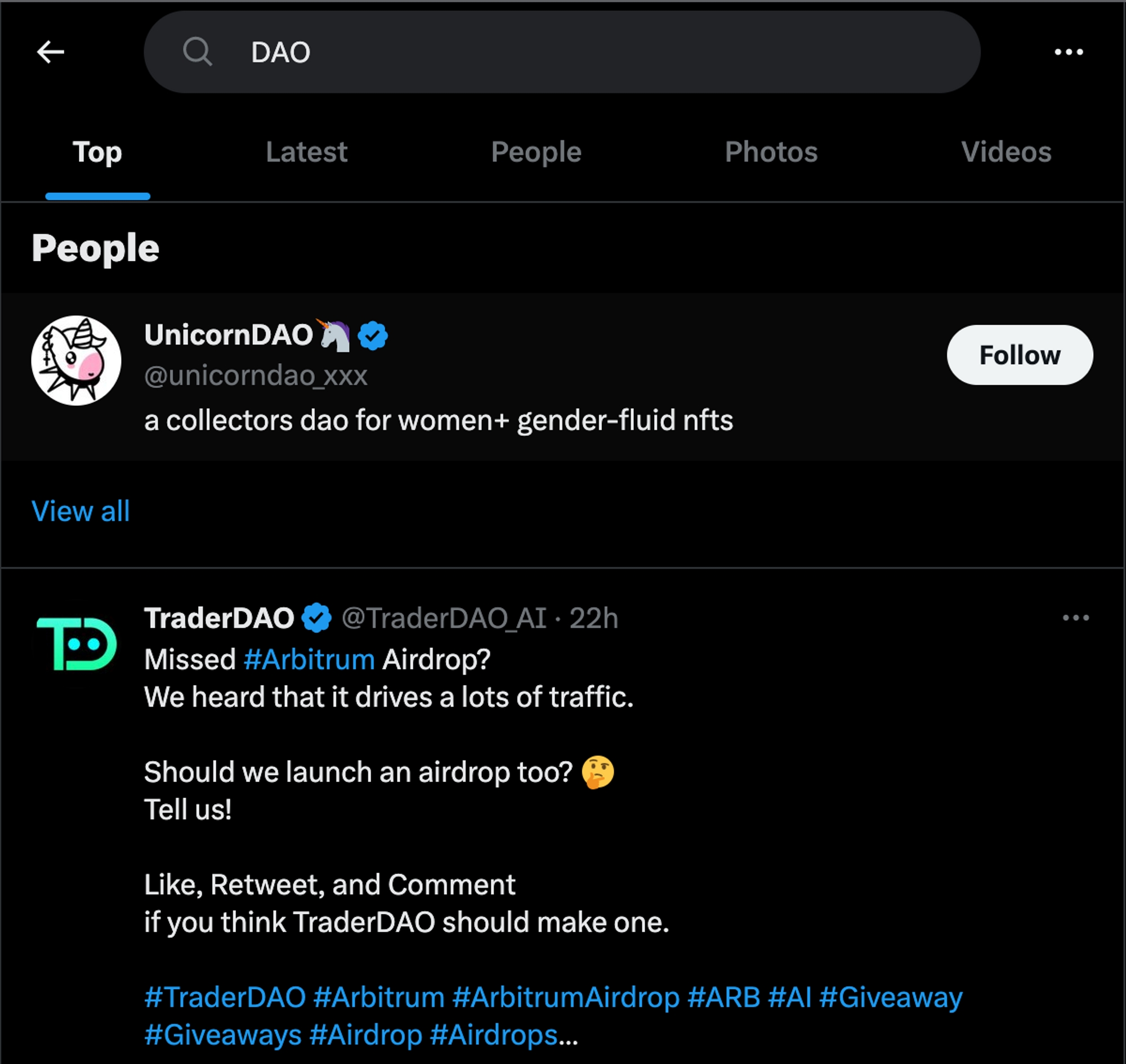Image resolution: width=1126 pixels, height=1064 pixels.
Task: Open the @TraderDAO_AI handle link
Action: point(444,618)
